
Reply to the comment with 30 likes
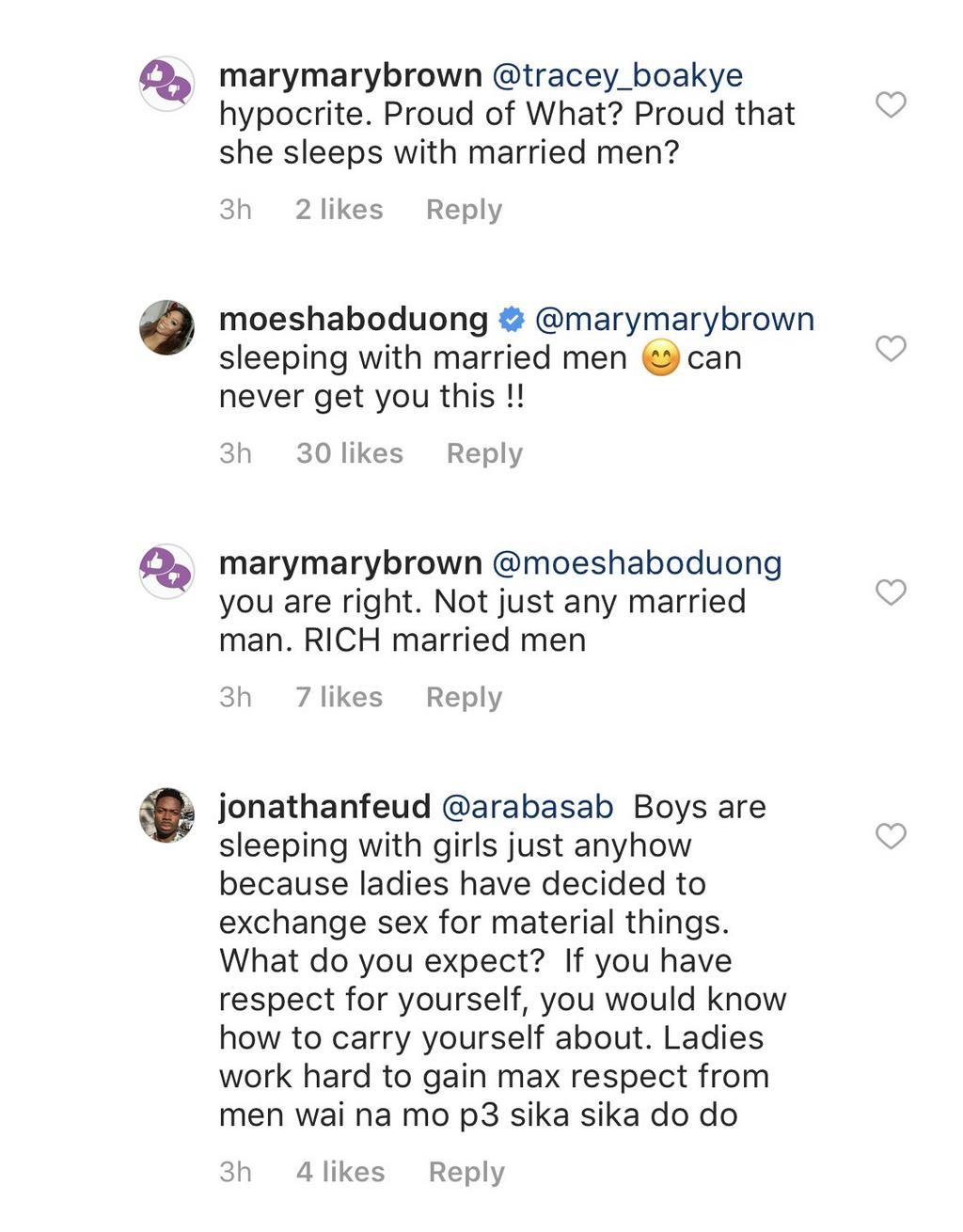(x=484, y=453)
